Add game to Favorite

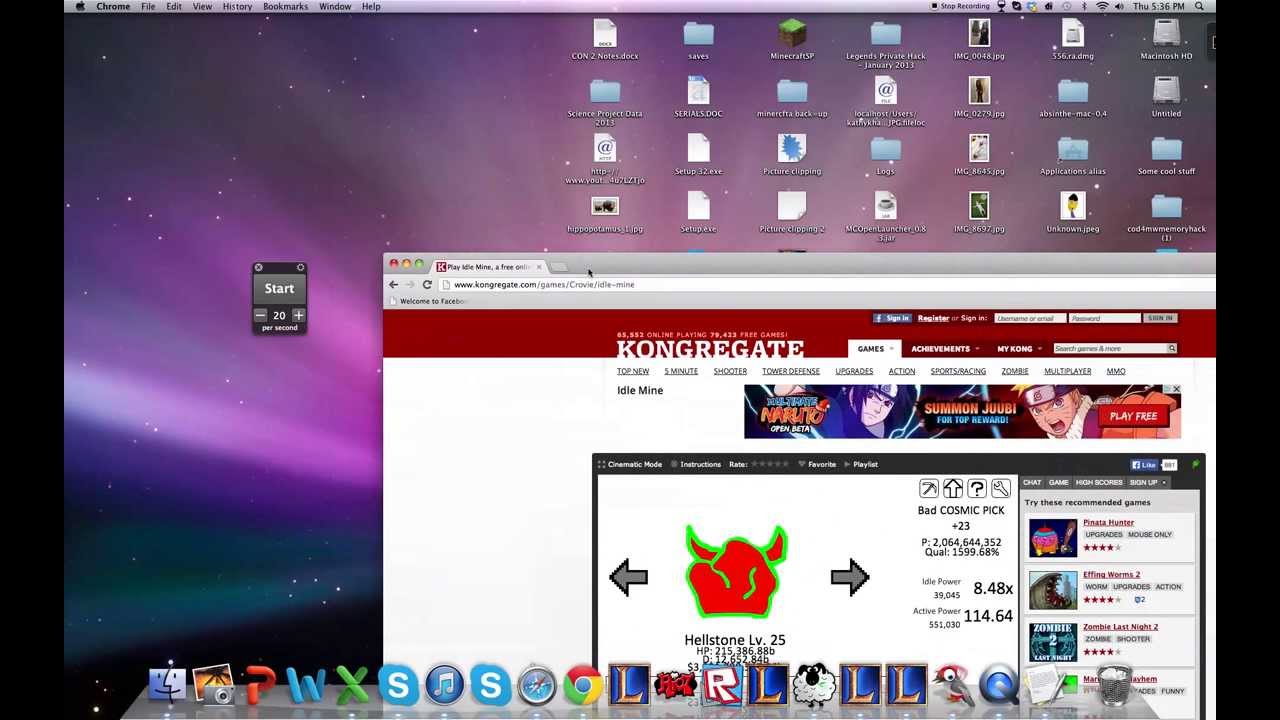click(x=817, y=464)
